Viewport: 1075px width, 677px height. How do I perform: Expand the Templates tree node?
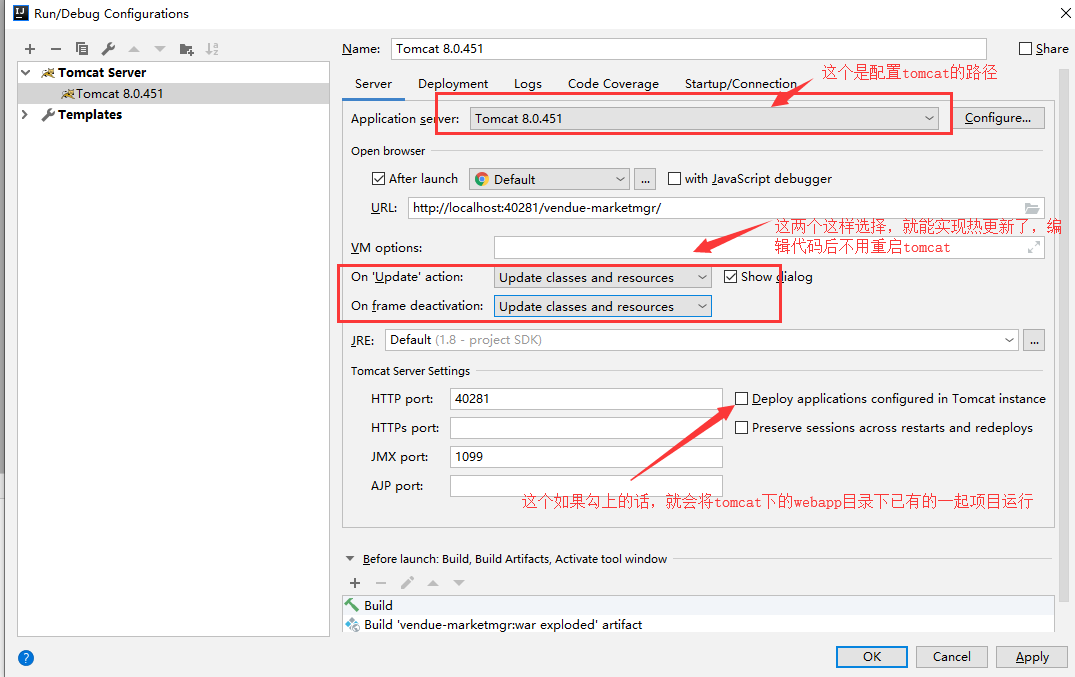point(25,115)
